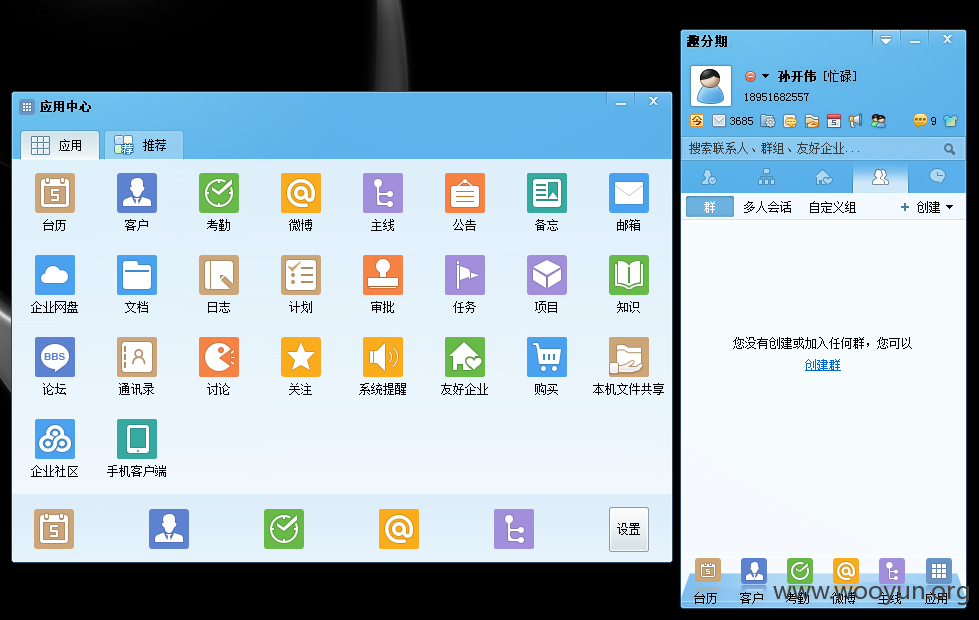Click the shirt skin-change icon

[x=950, y=121]
